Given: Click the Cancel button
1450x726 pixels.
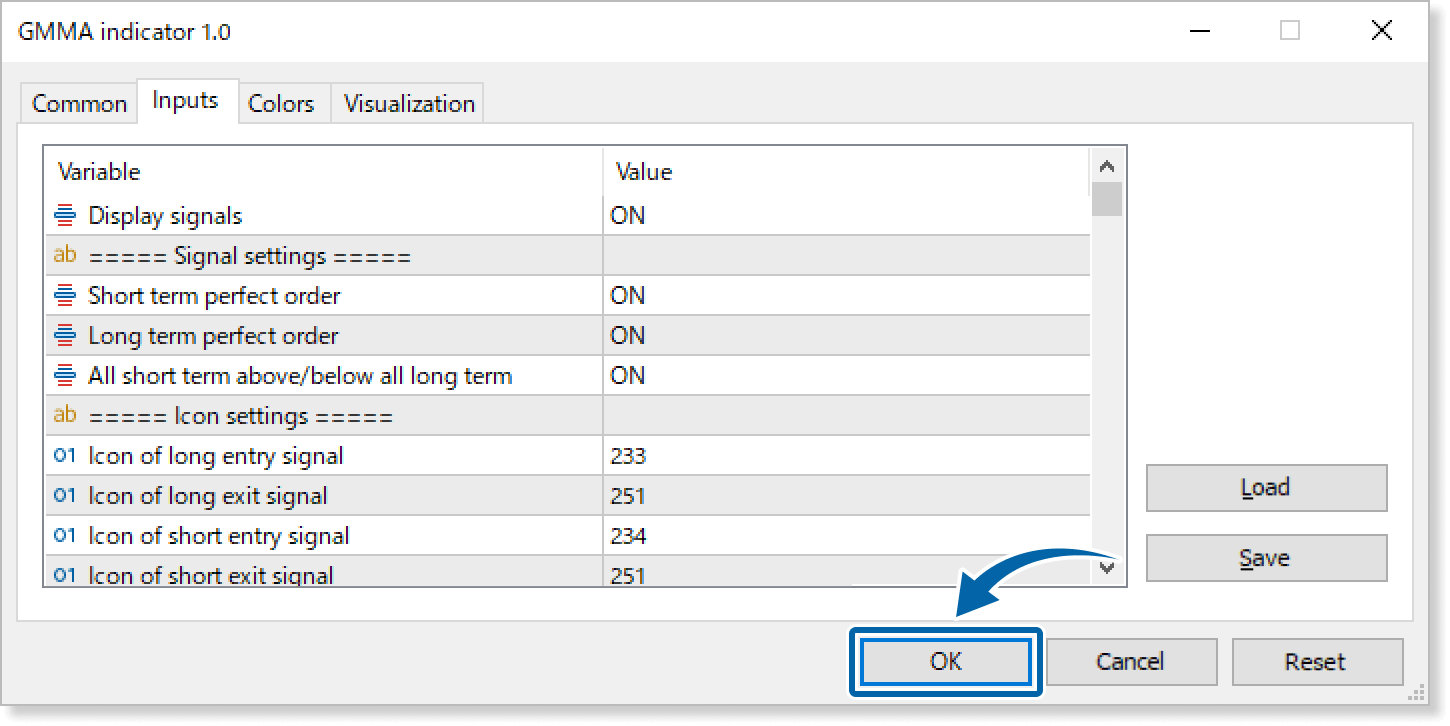Looking at the screenshot, I should click(1130, 661).
